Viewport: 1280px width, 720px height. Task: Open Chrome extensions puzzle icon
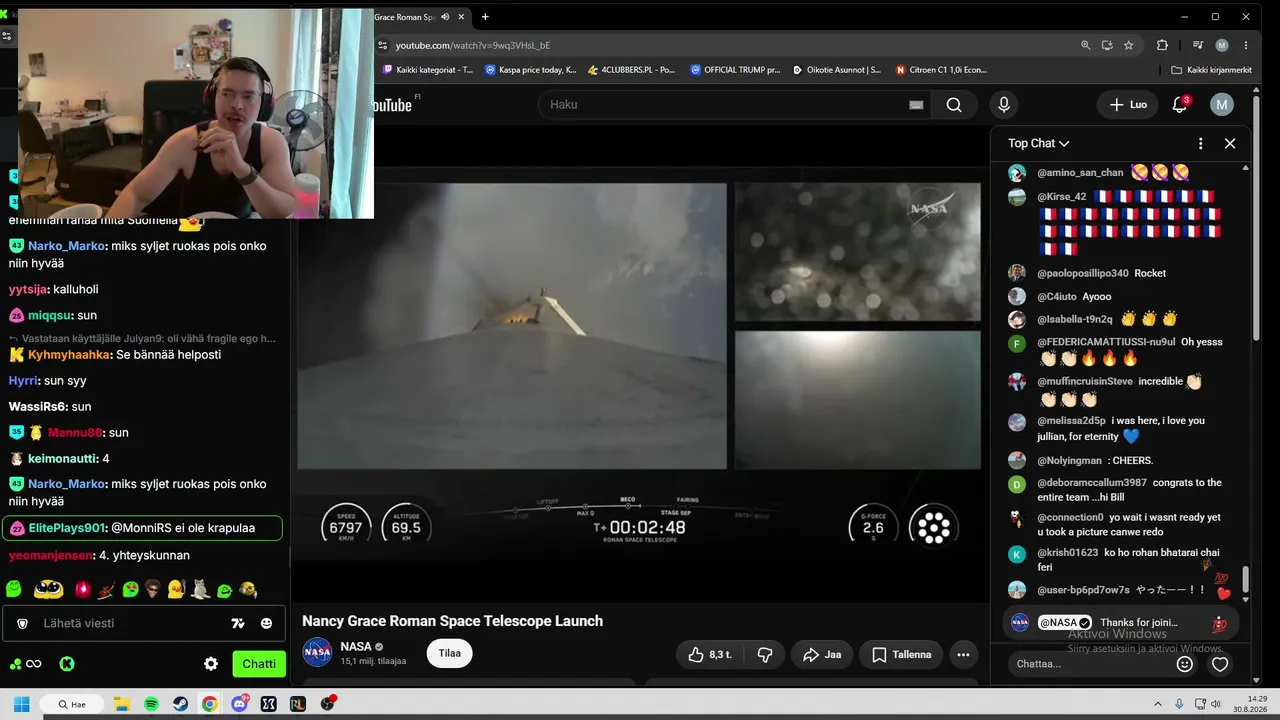point(1162,45)
